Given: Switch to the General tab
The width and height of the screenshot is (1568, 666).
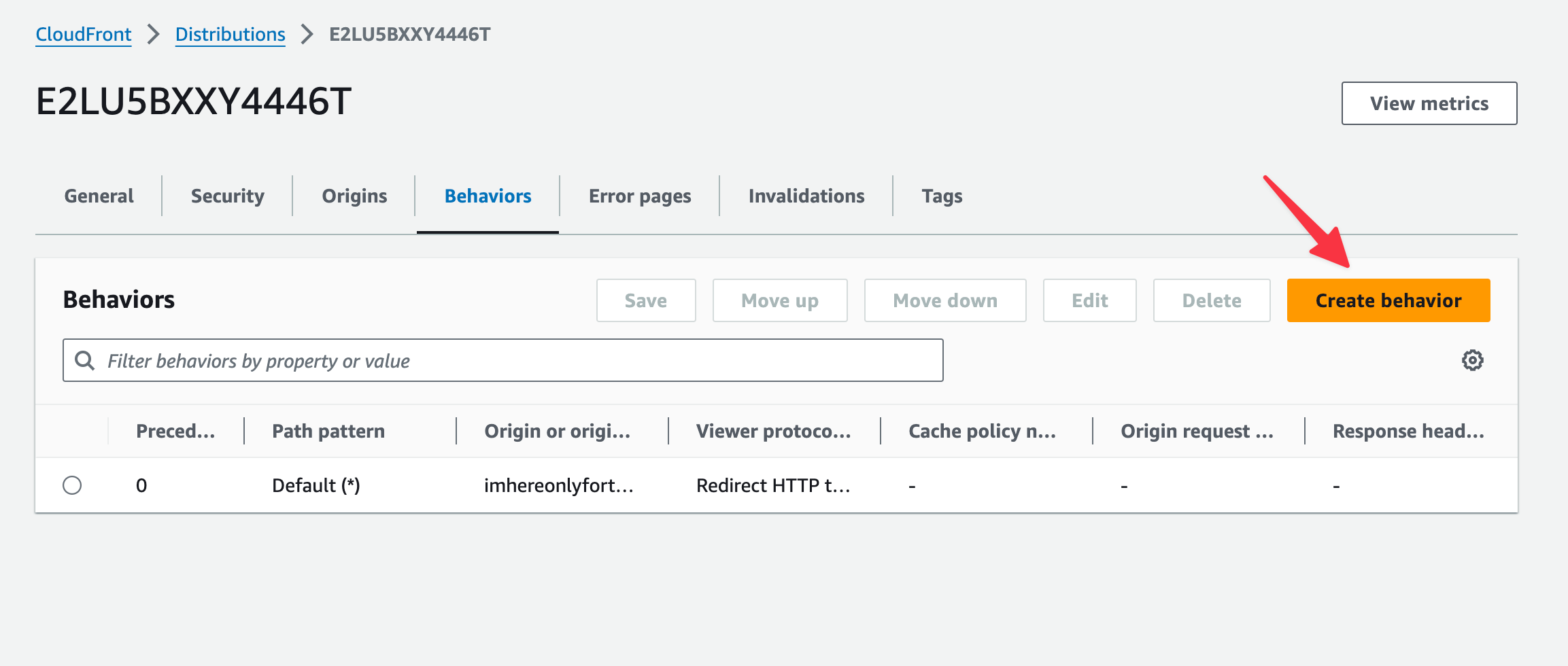Looking at the screenshot, I should pos(99,196).
